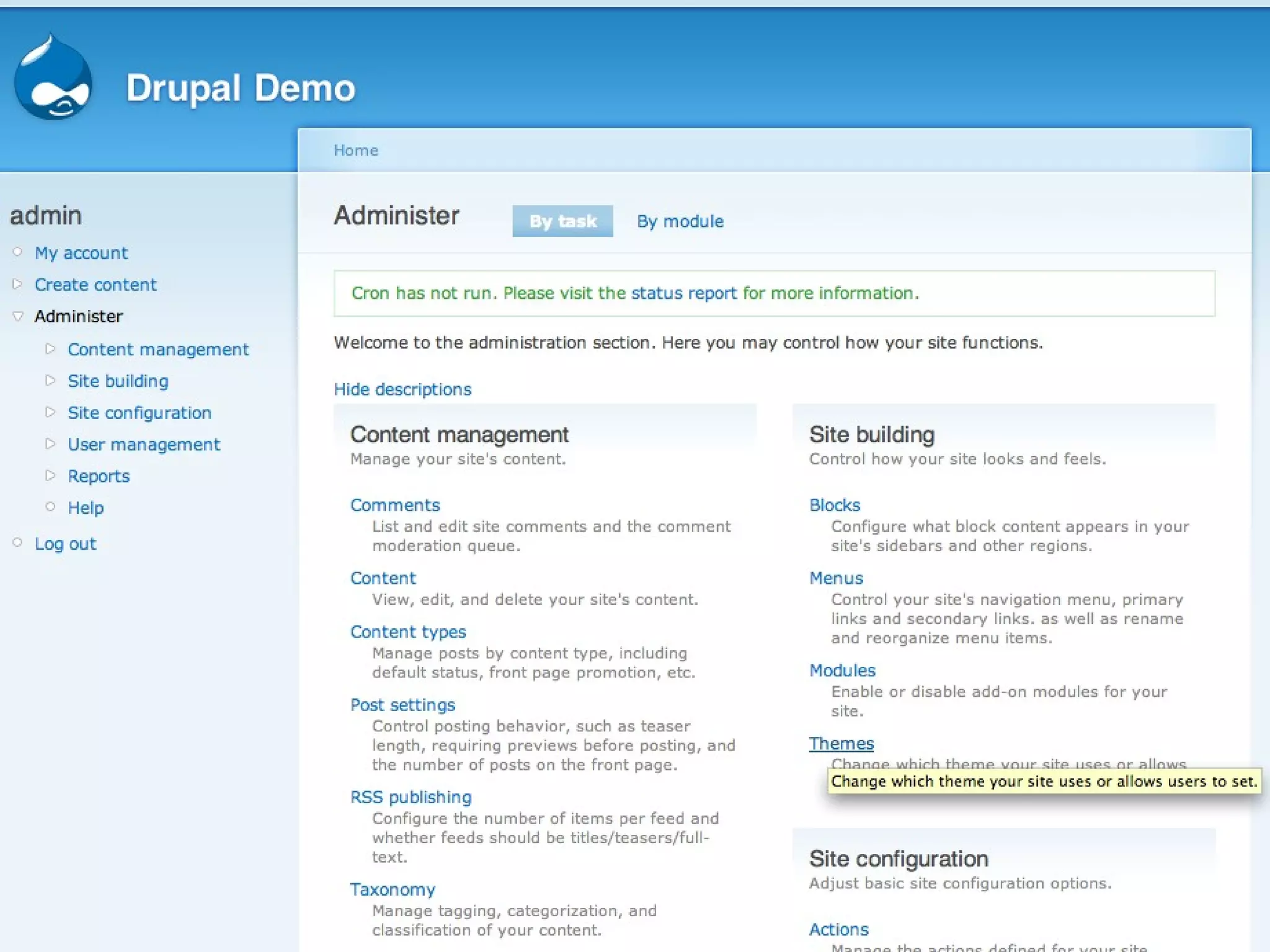The height and width of the screenshot is (952, 1270).
Task: Open Help in the Administer menu
Action: 86,508
